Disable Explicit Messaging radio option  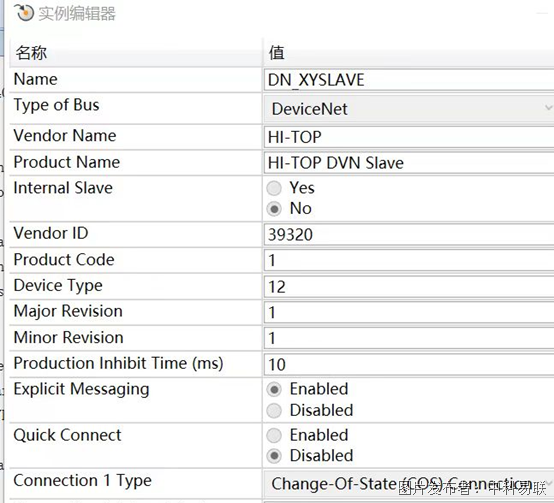click(x=274, y=410)
